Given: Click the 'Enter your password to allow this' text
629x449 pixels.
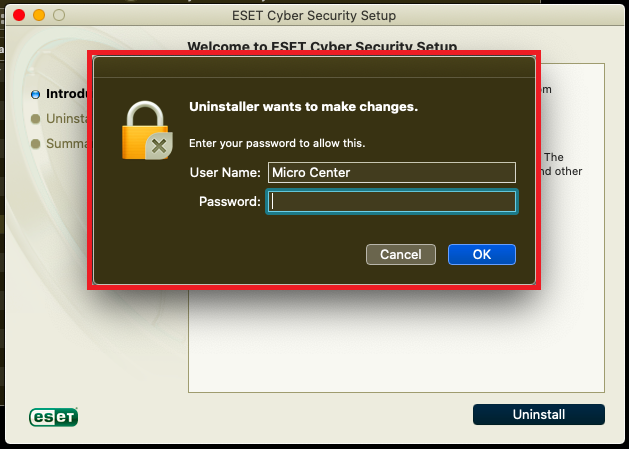Looking at the screenshot, I should pos(277,143).
